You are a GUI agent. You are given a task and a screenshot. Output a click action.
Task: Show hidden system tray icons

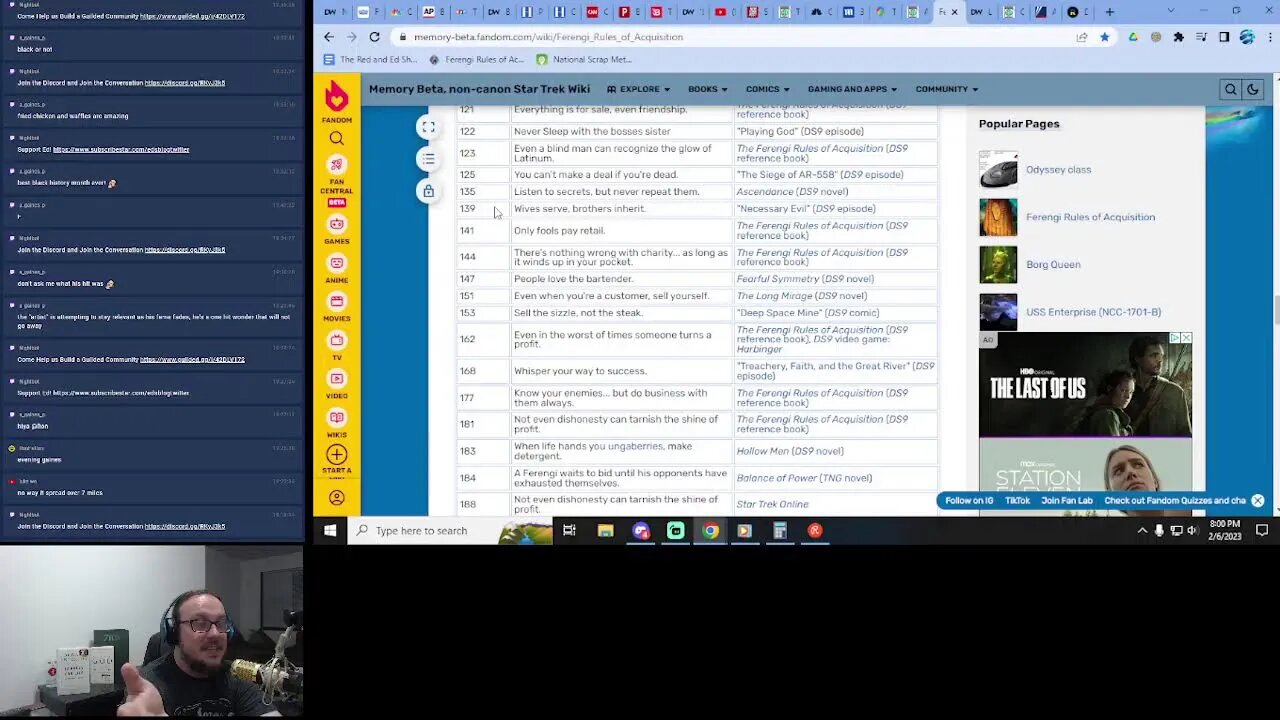point(1142,531)
